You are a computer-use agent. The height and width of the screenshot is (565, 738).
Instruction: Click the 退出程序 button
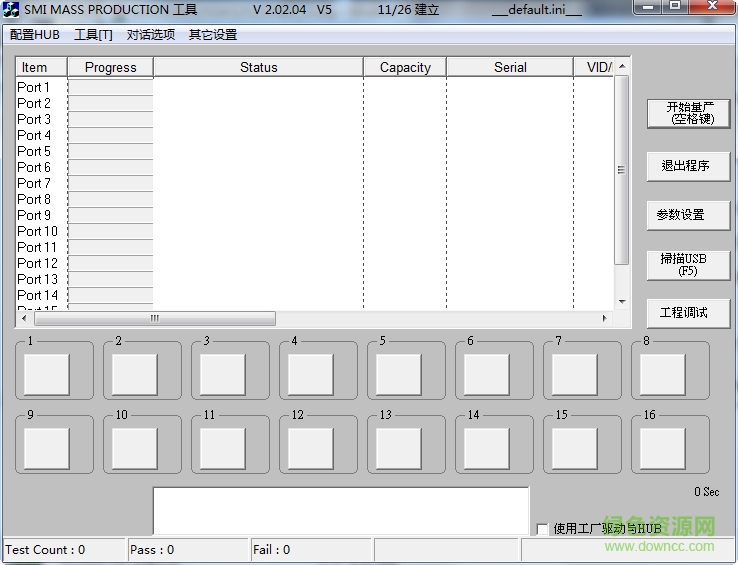[x=689, y=166]
